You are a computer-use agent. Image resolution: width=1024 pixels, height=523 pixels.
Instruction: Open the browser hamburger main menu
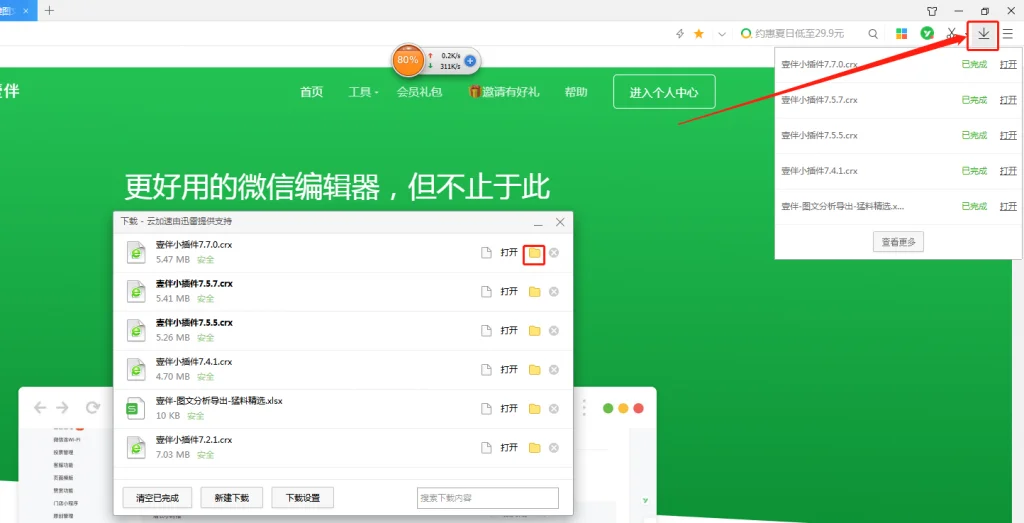[1007, 34]
